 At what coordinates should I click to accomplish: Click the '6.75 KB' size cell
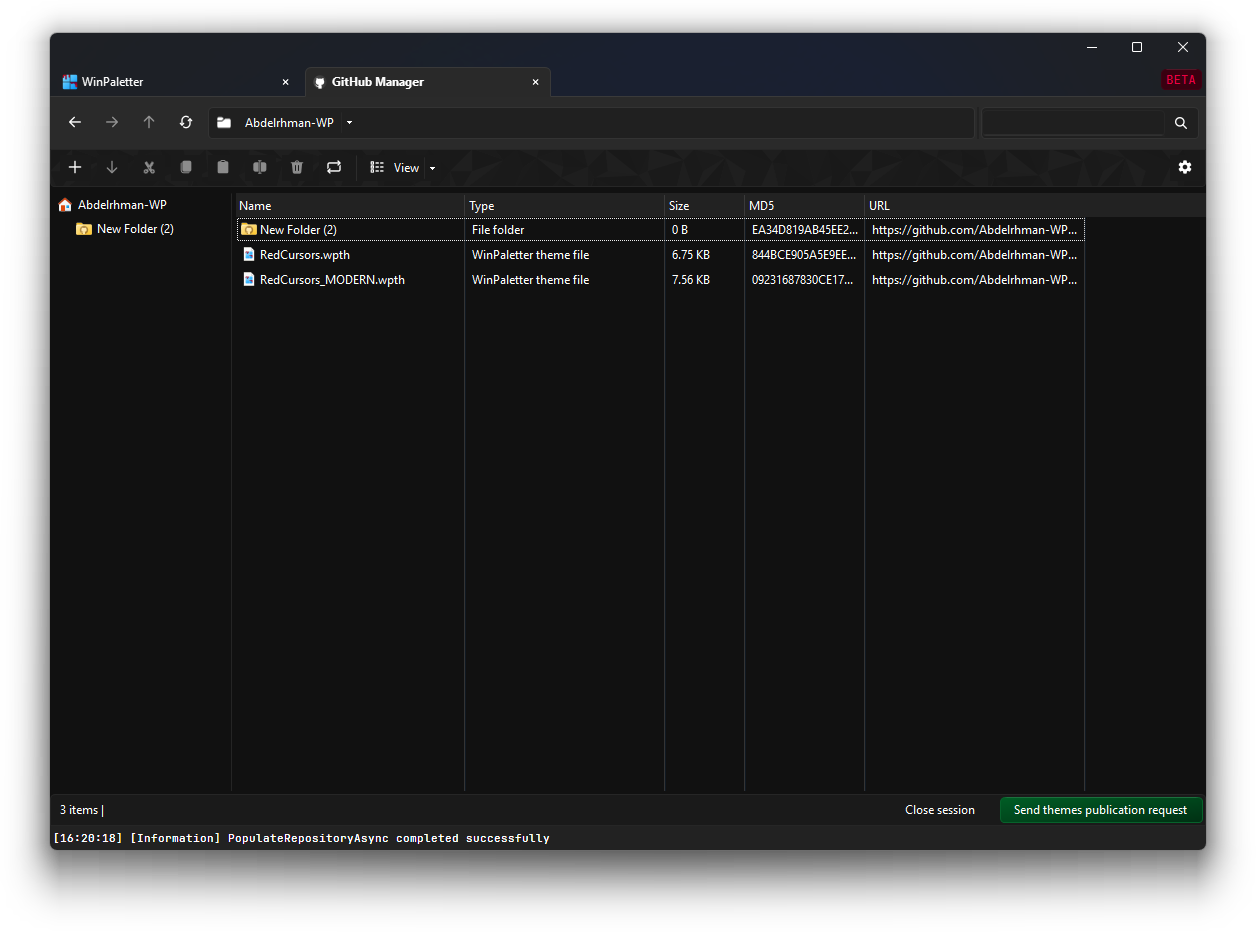pyautogui.click(x=691, y=255)
